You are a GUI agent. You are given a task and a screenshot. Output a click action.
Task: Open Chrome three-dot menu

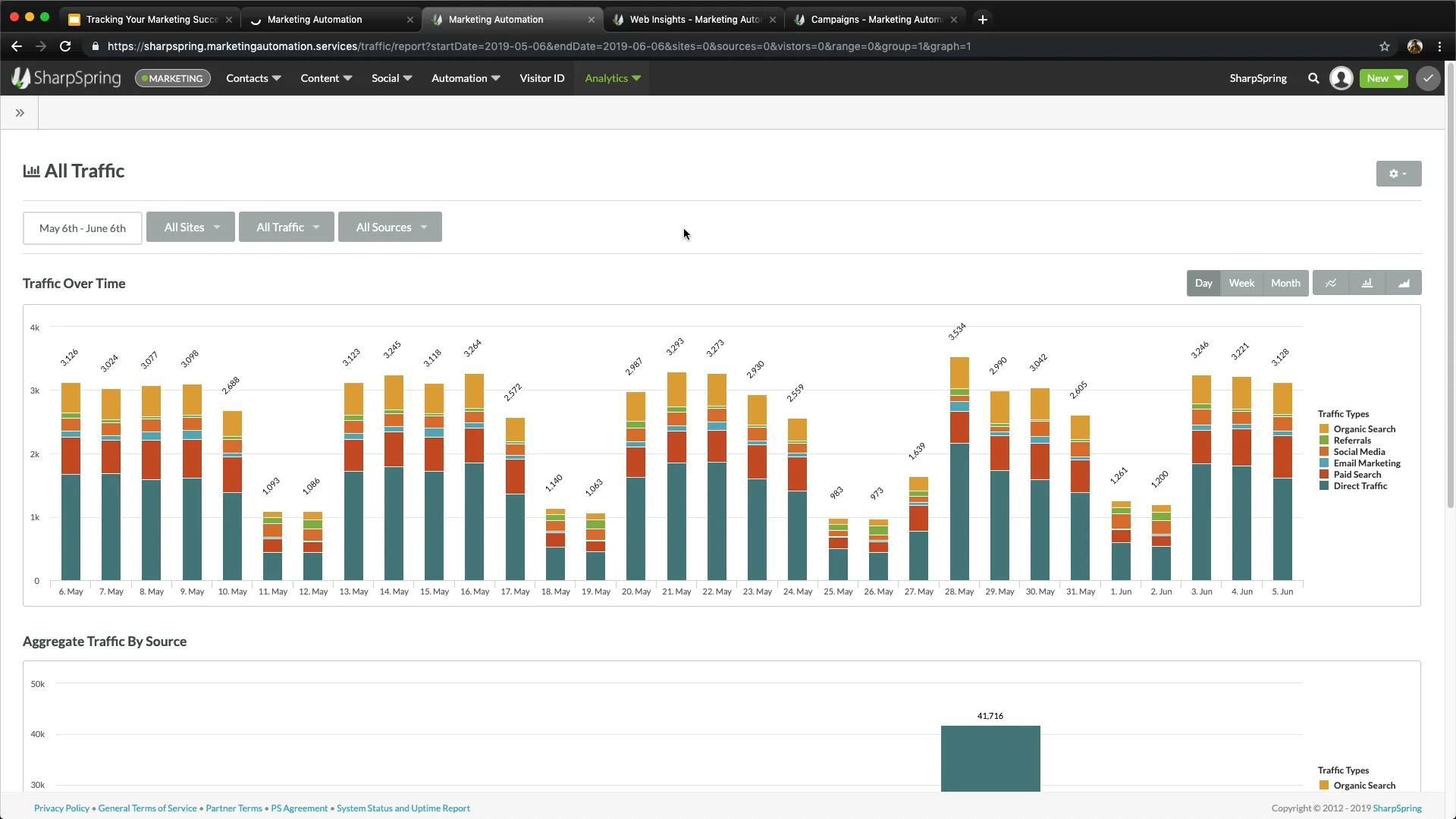click(x=1439, y=46)
